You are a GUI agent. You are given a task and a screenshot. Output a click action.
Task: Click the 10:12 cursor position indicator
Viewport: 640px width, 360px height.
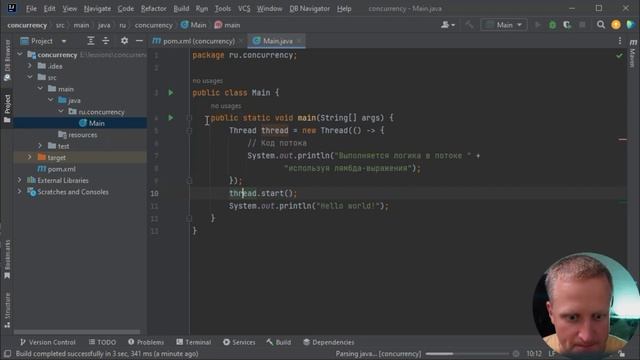534,353
